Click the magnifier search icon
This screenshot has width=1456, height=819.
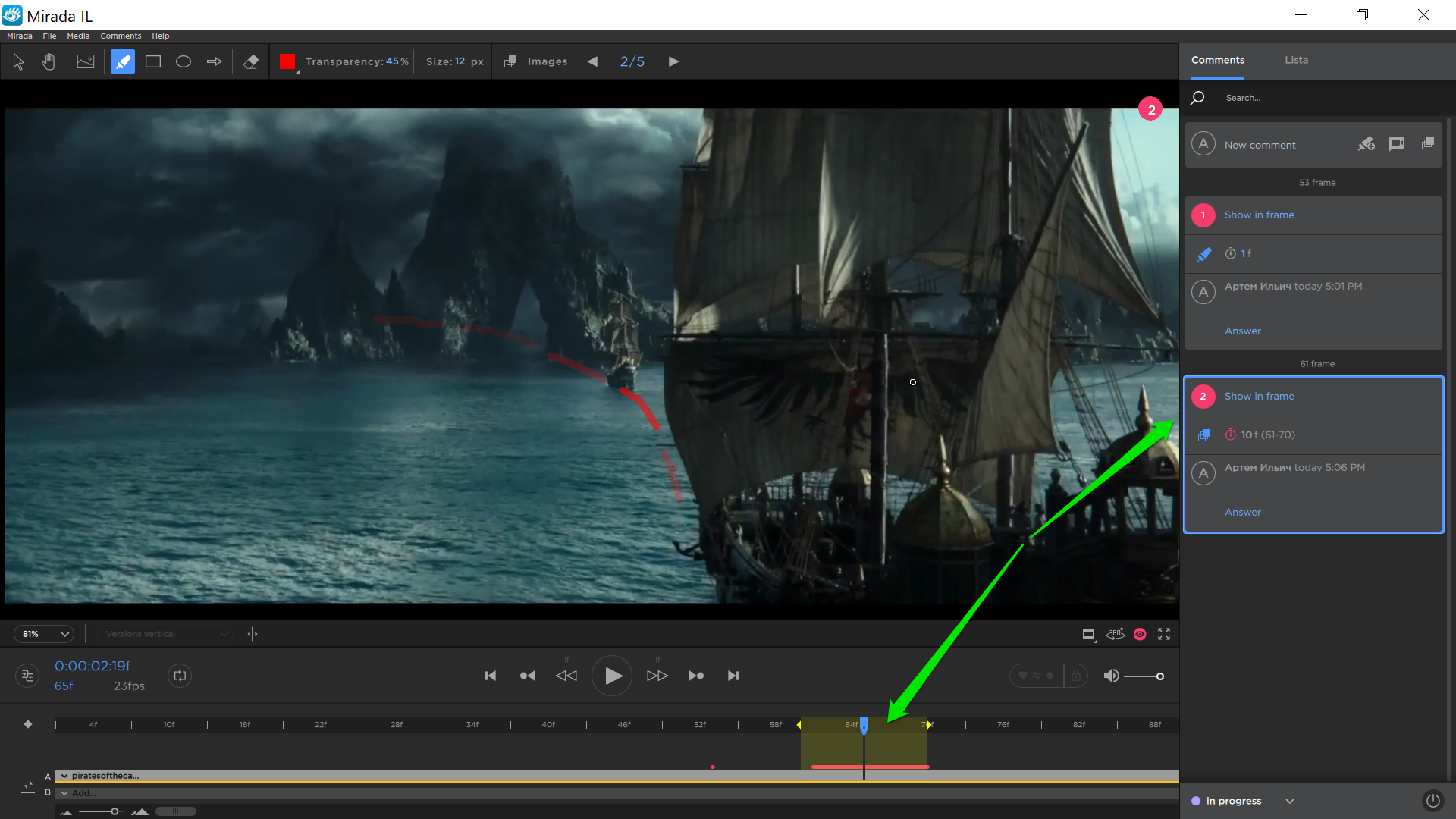(1197, 98)
